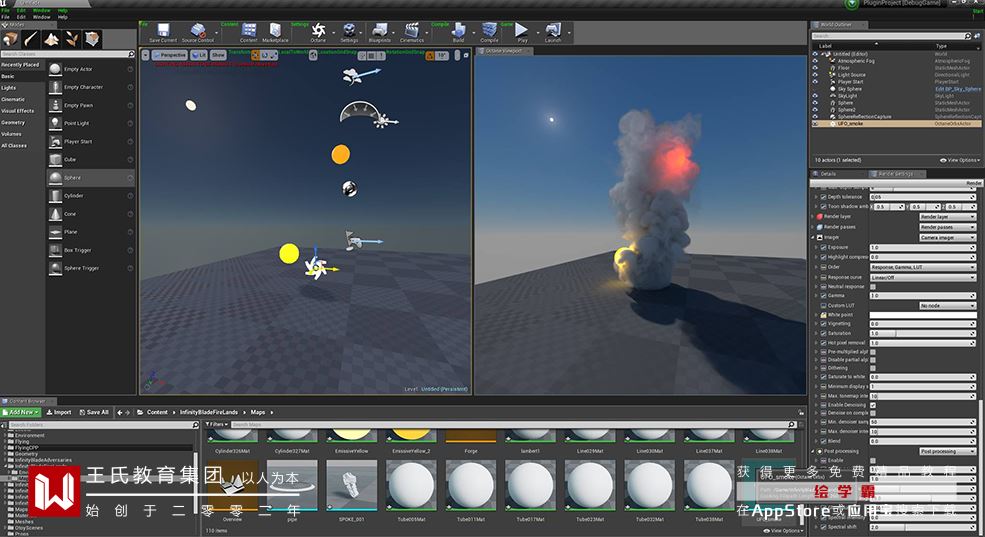Viewport: 985px width, 537px height.
Task: Open the Cinematics toolbar icon
Action: coord(411,32)
